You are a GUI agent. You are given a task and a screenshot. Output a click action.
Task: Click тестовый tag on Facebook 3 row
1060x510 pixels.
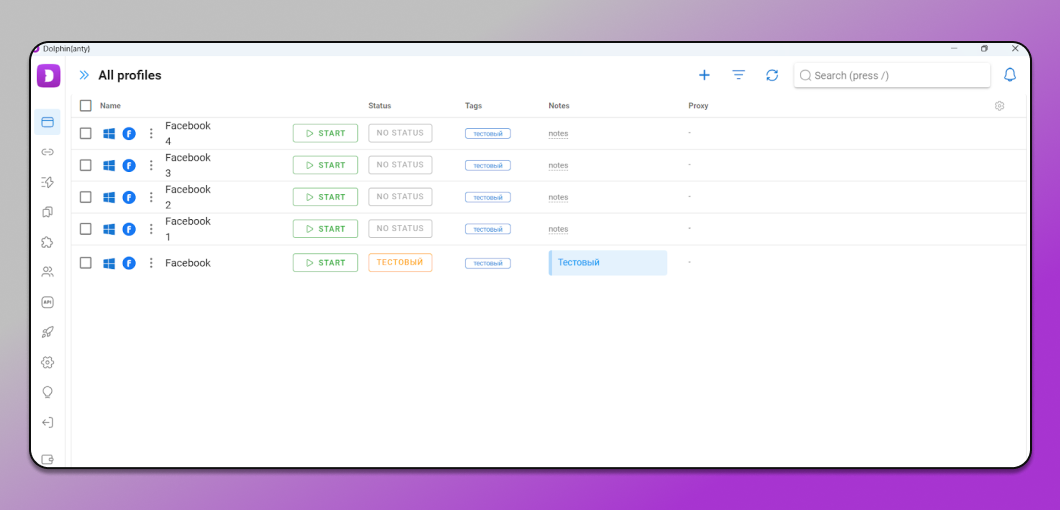(487, 165)
